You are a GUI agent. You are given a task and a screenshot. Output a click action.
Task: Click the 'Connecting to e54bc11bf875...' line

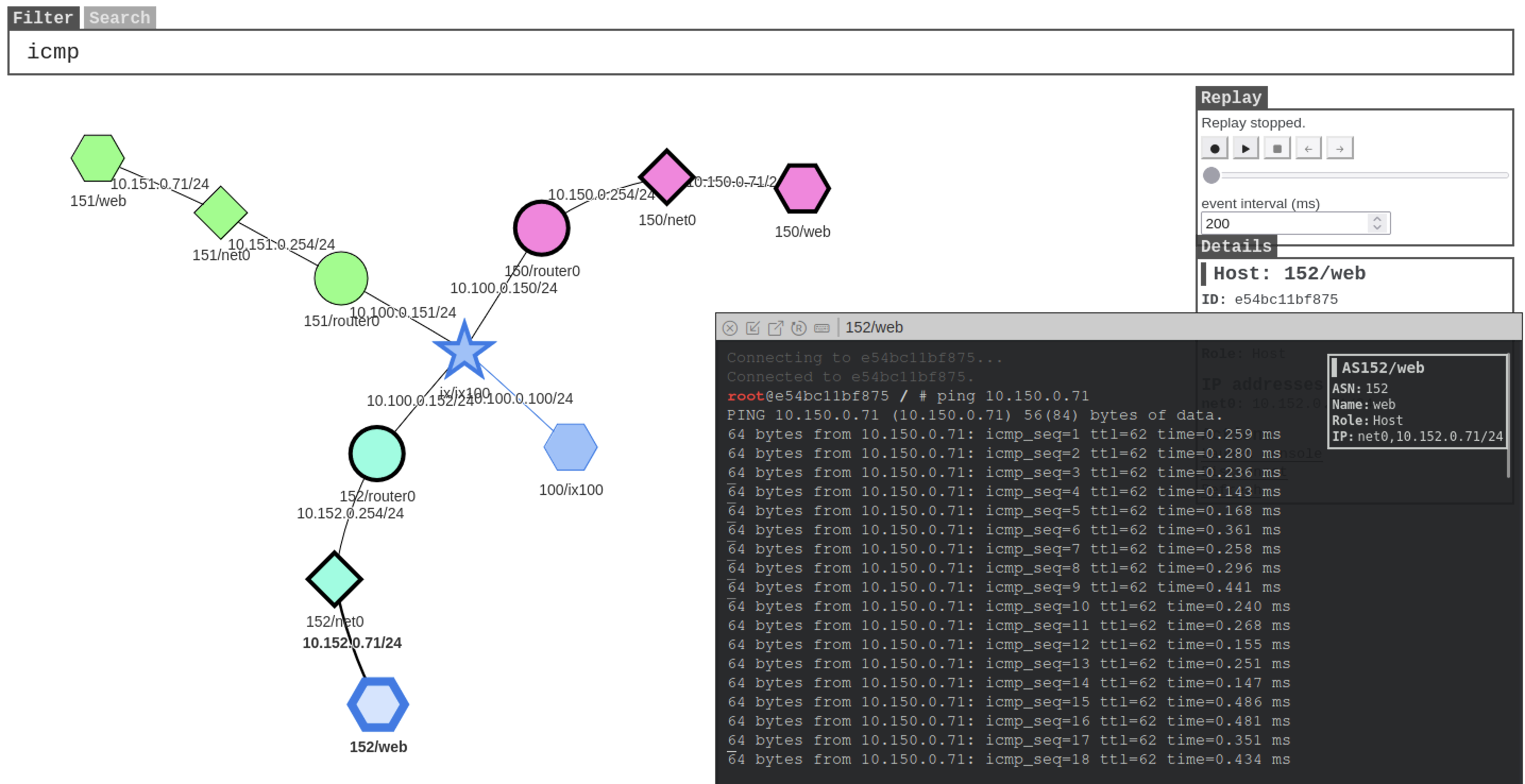[865, 358]
